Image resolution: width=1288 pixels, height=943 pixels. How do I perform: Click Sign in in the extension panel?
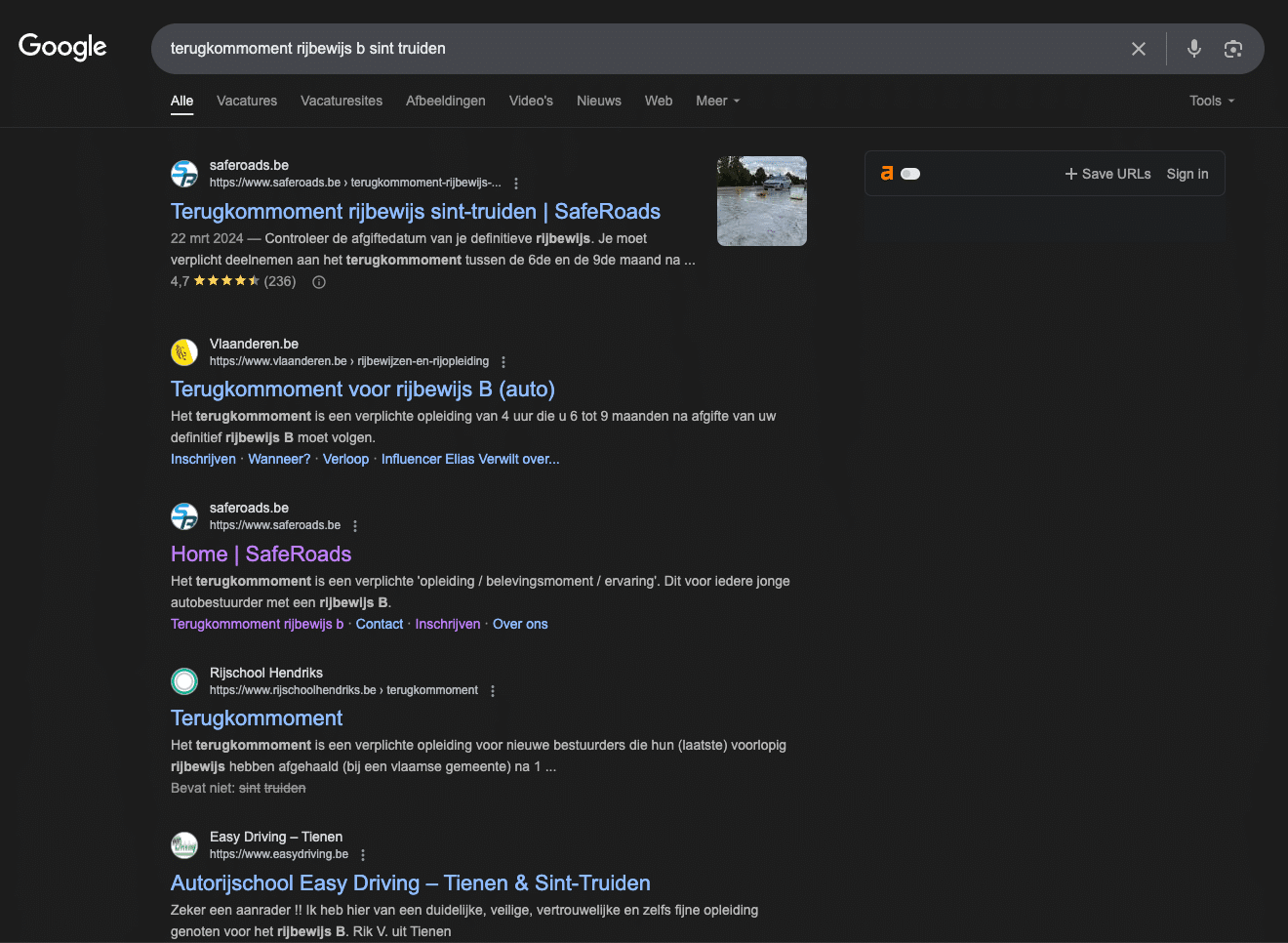[x=1187, y=174]
